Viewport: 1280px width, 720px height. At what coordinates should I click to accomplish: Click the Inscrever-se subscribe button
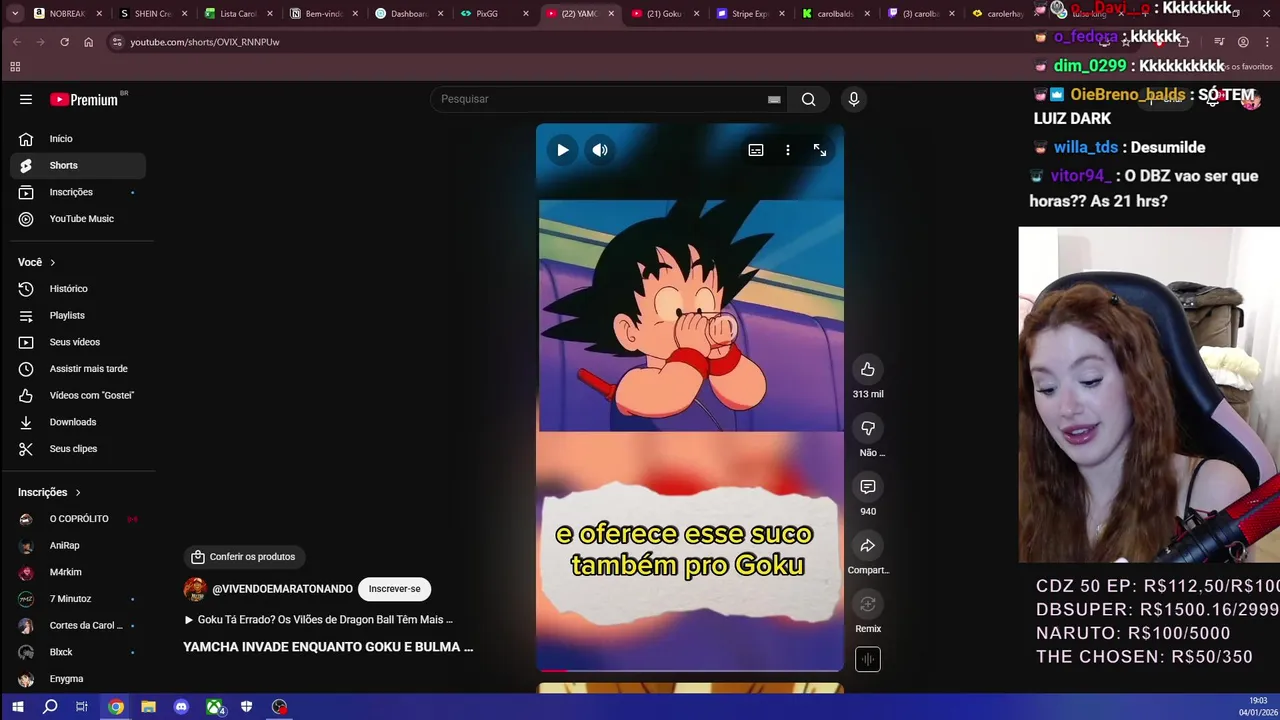coord(394,589)
